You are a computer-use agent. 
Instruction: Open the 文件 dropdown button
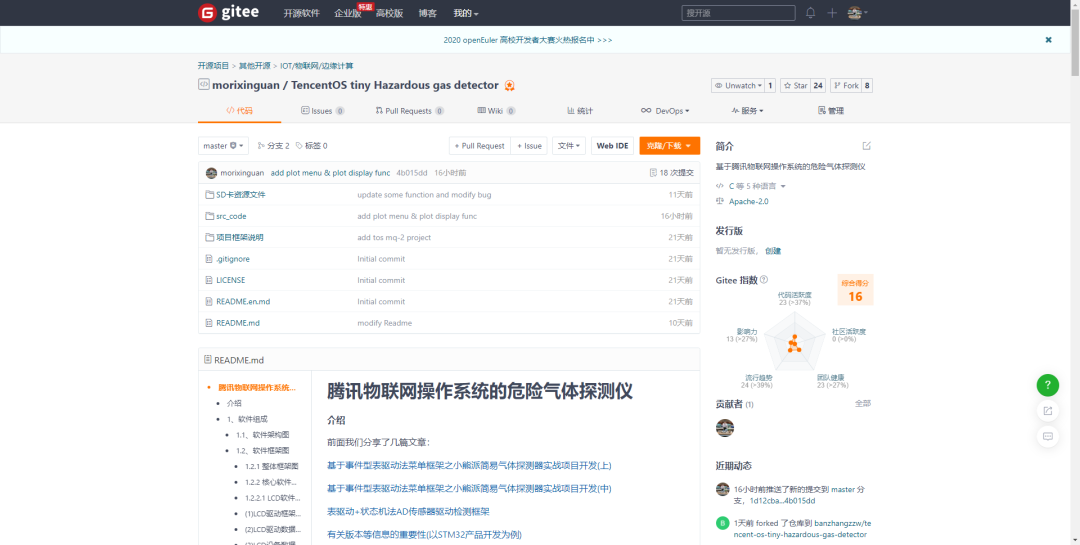pyautogui.click(x=569, y=146)
